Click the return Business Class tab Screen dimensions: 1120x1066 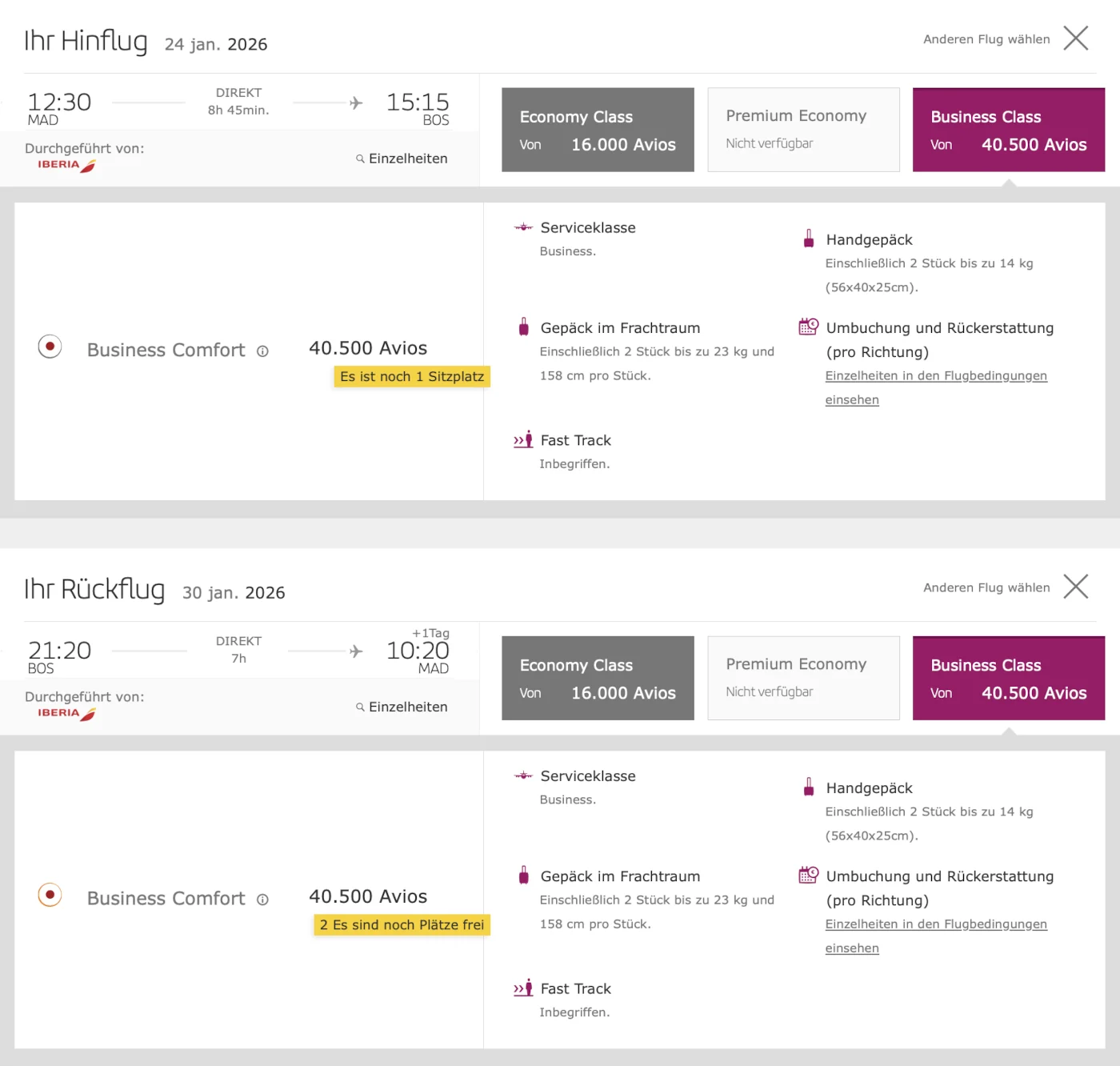pyautogui.click(x=1008, y=678)
